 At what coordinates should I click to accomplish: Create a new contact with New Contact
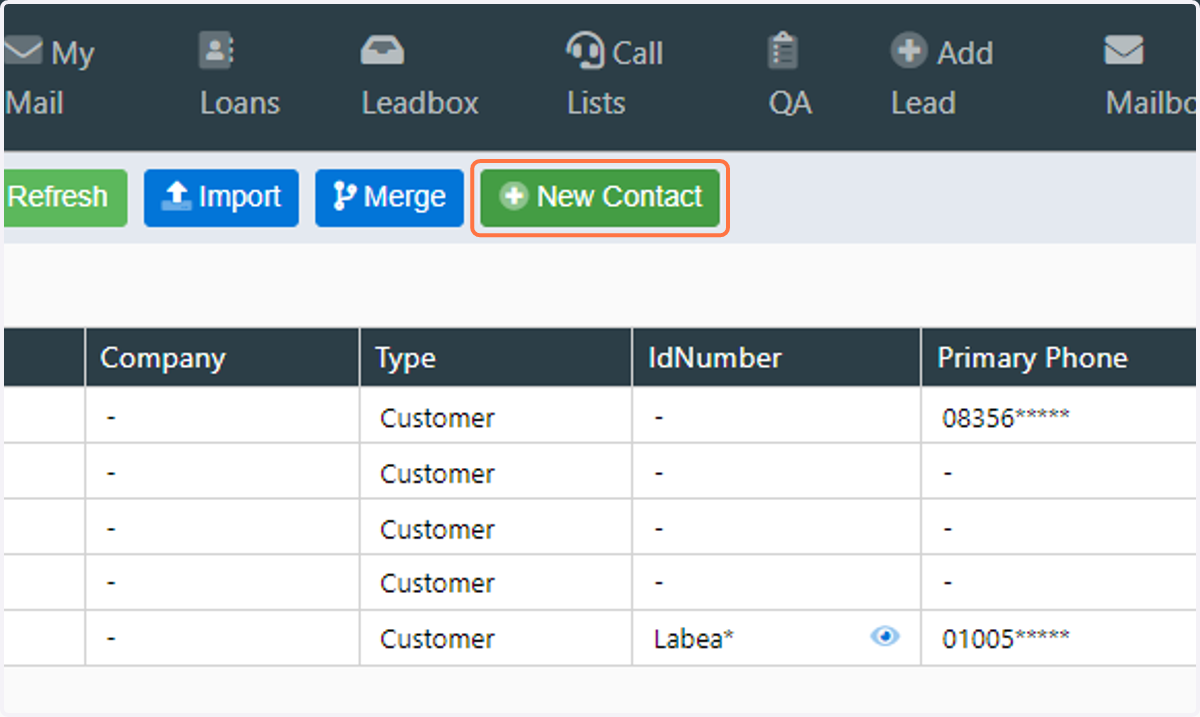[x=600, y=197]
